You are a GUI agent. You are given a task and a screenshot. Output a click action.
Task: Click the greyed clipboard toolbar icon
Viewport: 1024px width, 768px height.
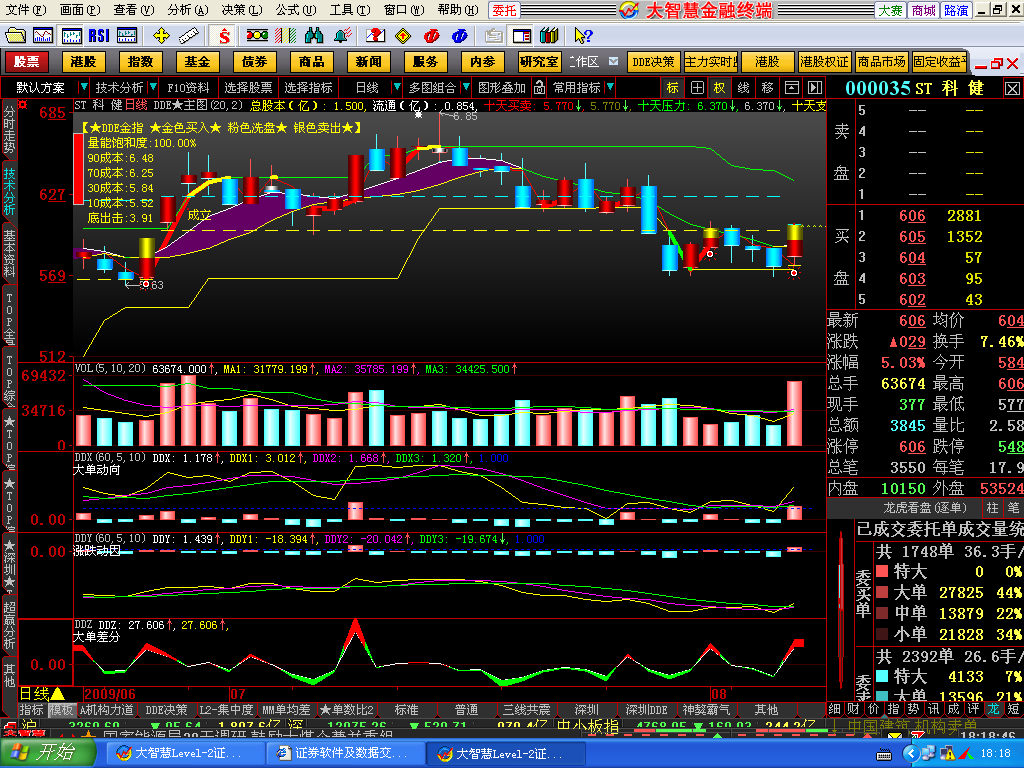tap(494, 35)
